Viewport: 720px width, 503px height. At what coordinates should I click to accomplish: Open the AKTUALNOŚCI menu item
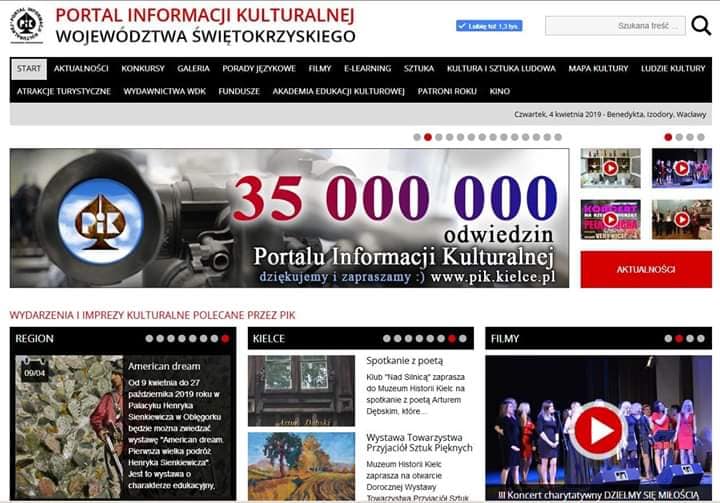(x=81, y=69)
